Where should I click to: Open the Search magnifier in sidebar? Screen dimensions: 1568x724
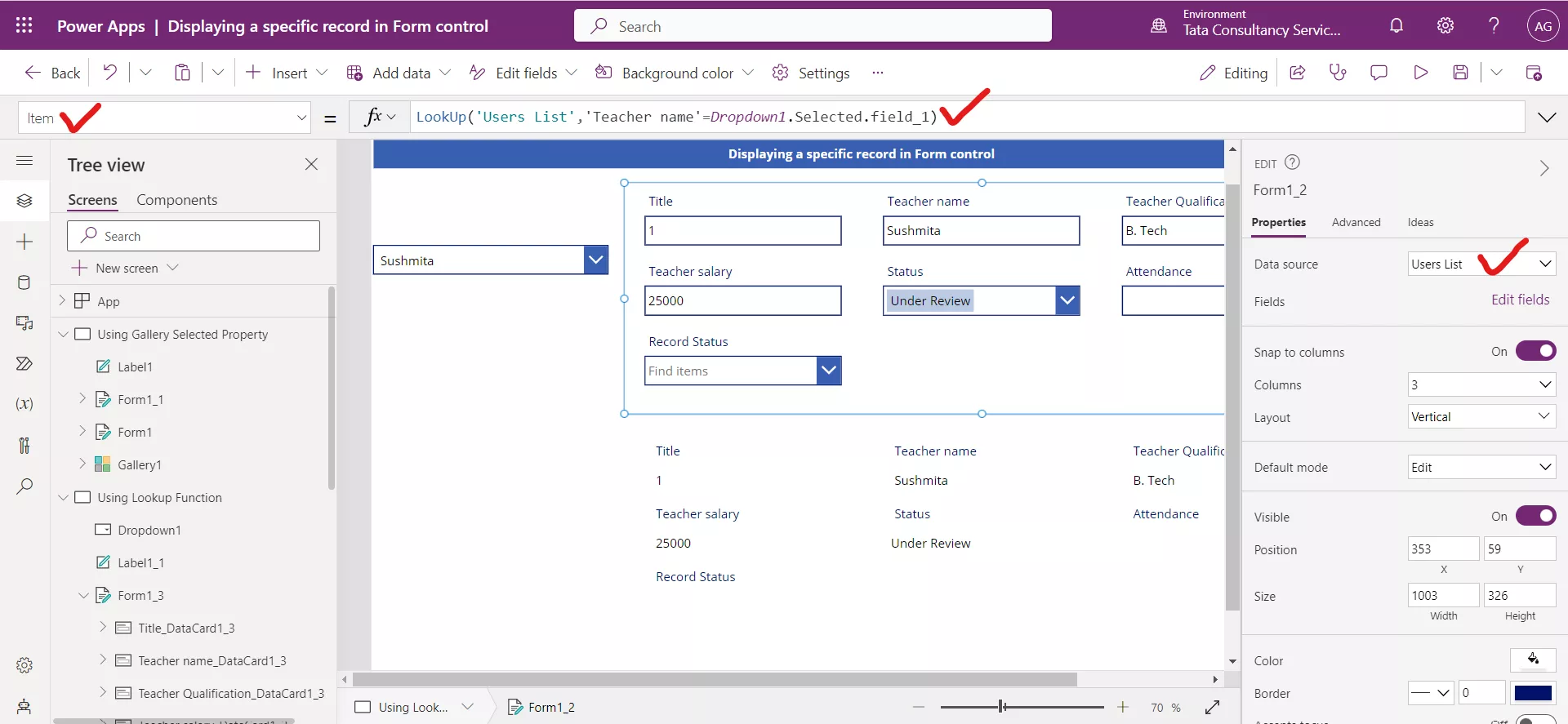(24, 486)
